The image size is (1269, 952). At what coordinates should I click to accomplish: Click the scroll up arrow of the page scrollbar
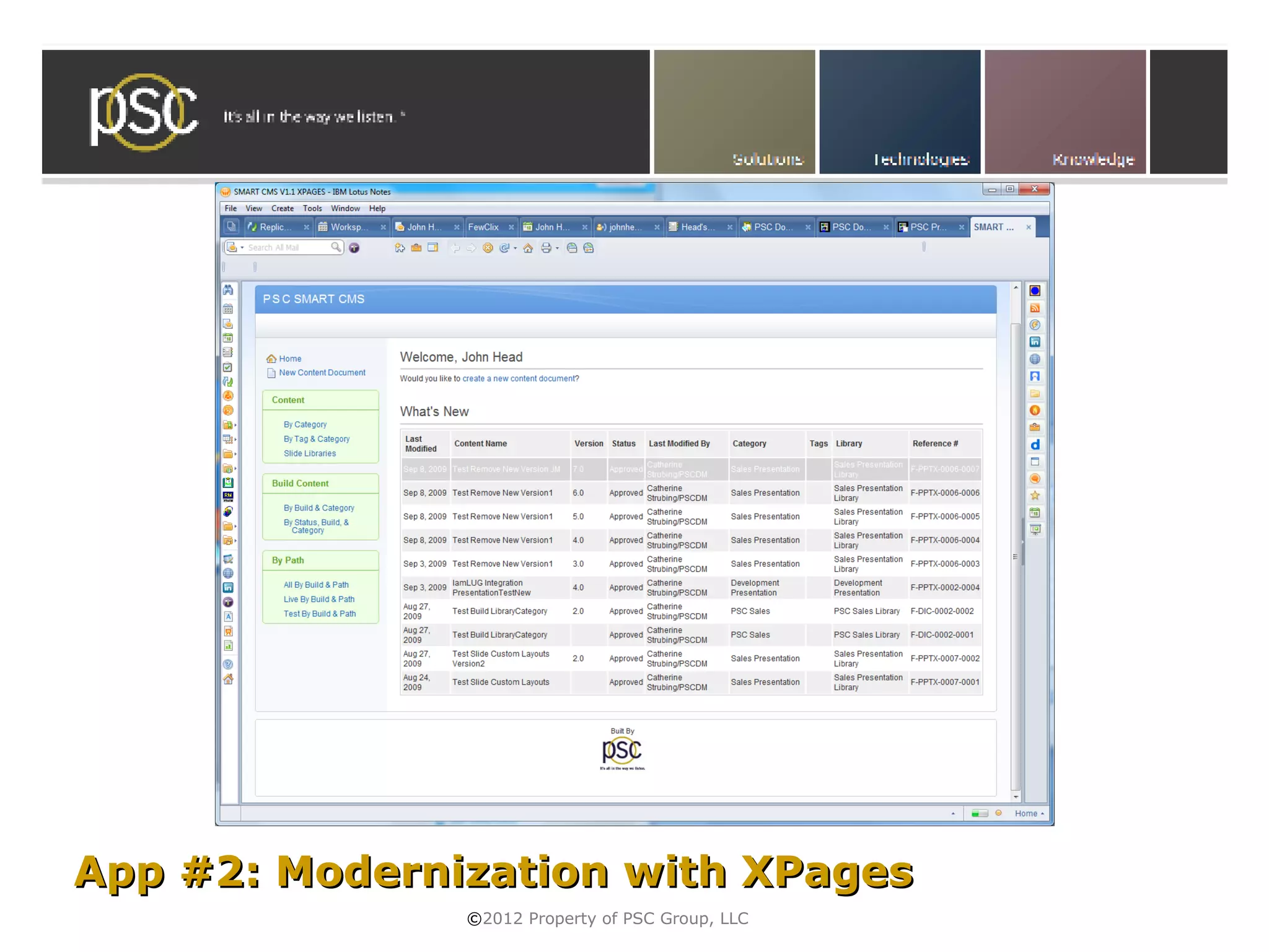click(1016, 287)
